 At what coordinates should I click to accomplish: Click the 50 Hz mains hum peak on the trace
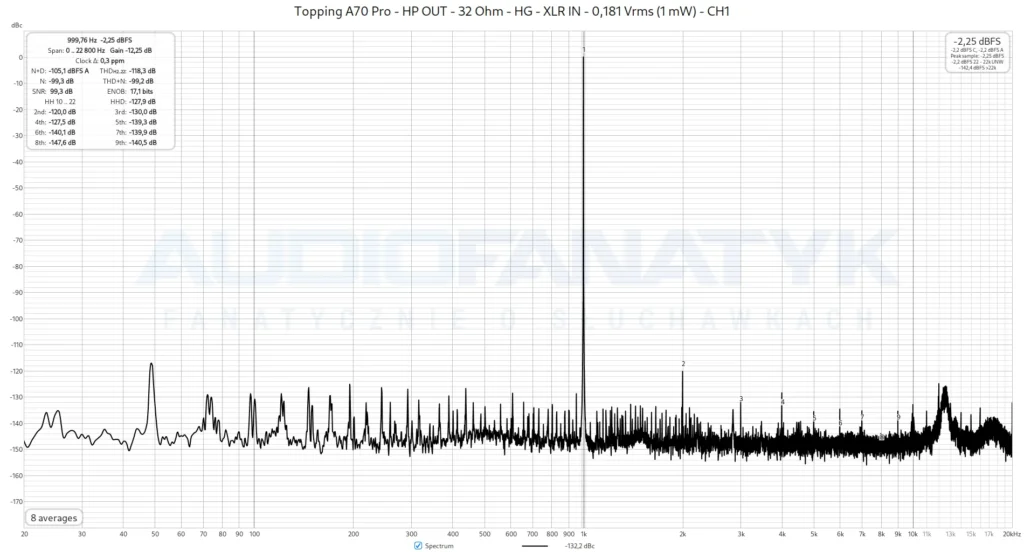(x=152, y=365)
